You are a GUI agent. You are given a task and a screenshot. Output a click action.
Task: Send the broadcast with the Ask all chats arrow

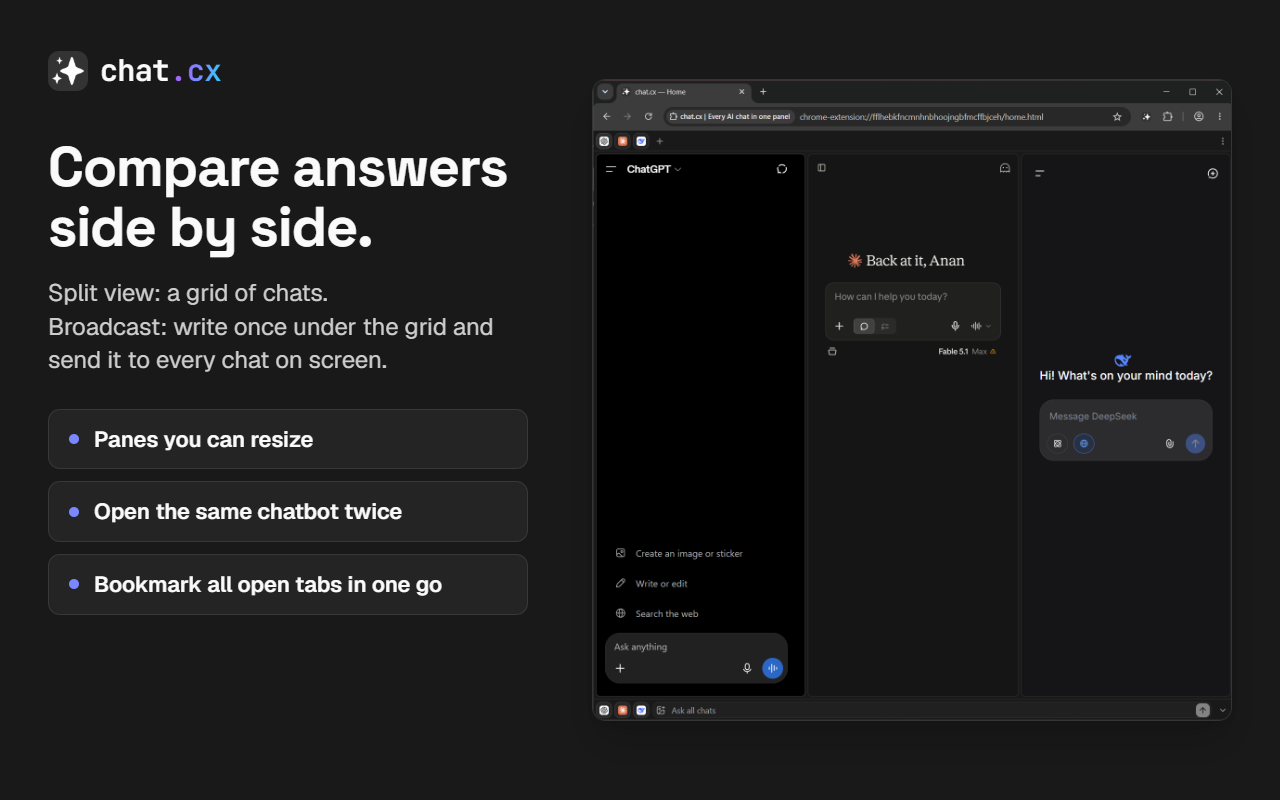(1203, 710)
